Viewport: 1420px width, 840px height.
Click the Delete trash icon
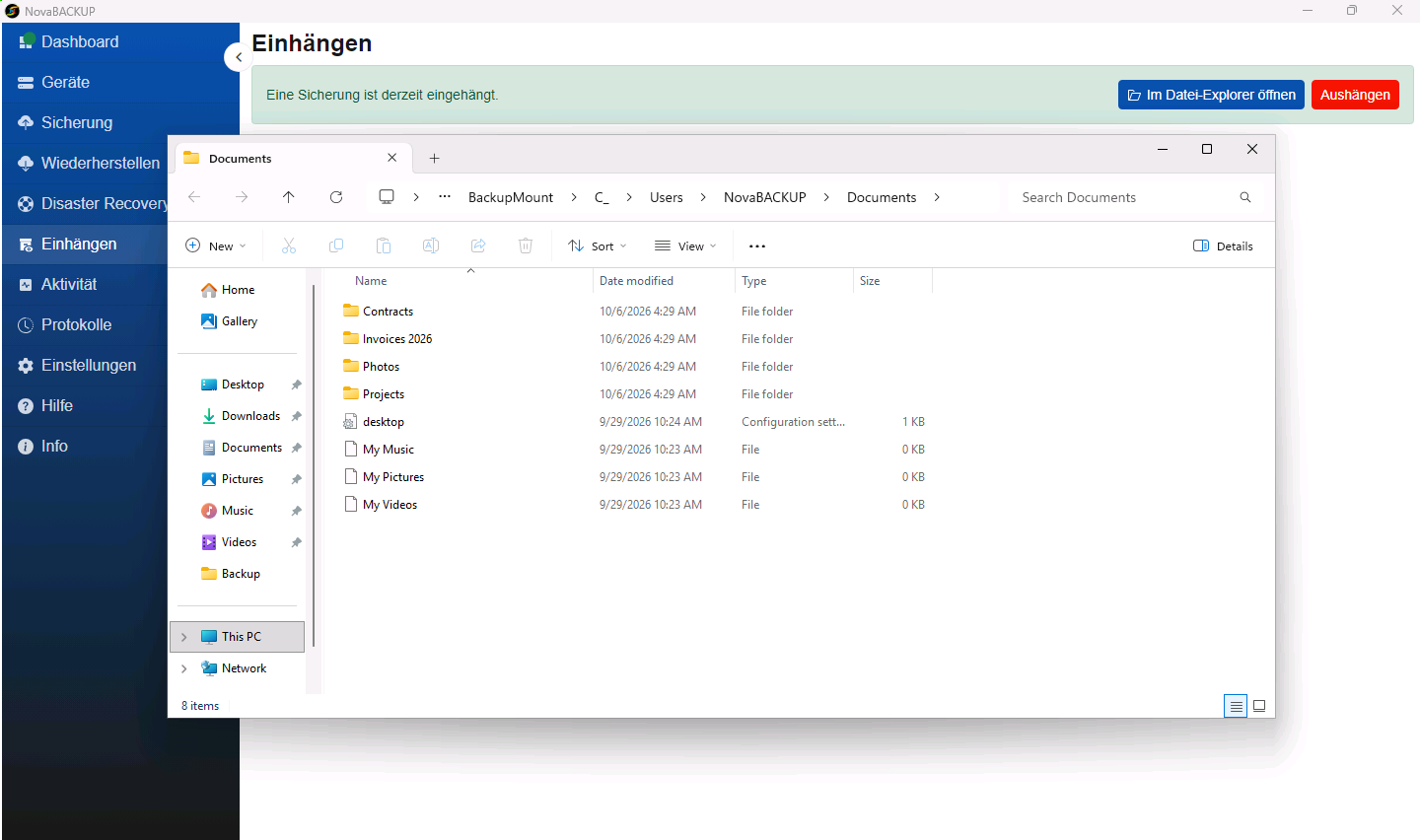click(526, 245)
